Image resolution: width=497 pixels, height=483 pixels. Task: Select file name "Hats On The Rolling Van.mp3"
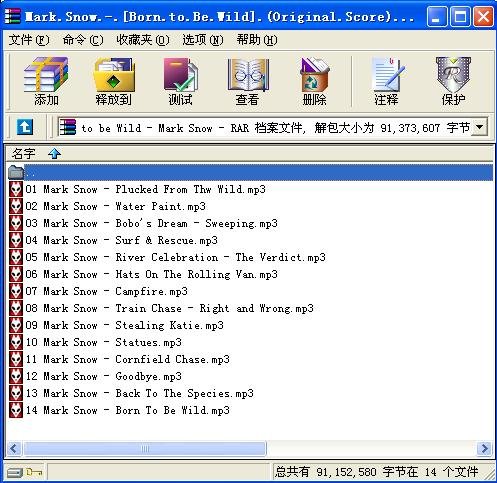[x=196, y=274]
